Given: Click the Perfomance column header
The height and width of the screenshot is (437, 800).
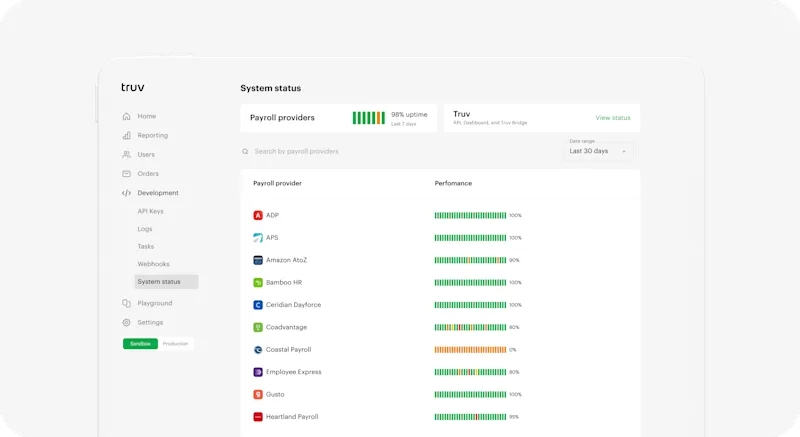Looking at the screenshot, I should pyautogui.click(x=453, y=183).
